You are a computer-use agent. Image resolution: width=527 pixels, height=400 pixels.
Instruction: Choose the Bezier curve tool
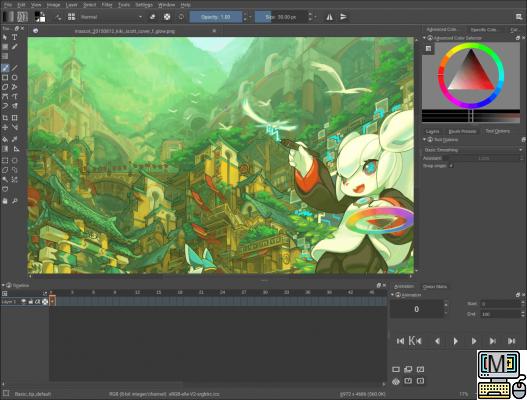pyautogui.click(x=5, y=96)
